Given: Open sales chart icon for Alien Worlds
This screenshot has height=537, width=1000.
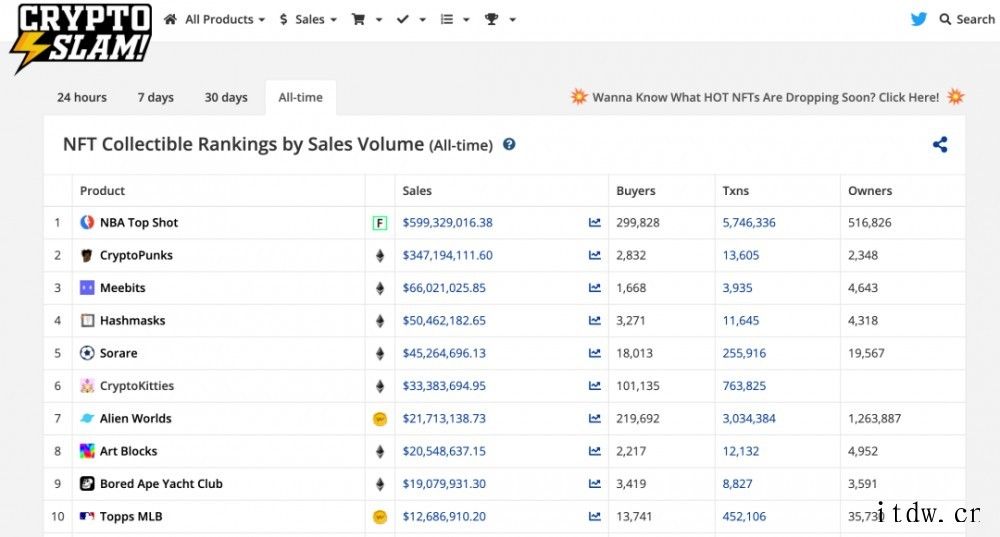Looking at the screenshot, I should [594, 418].
